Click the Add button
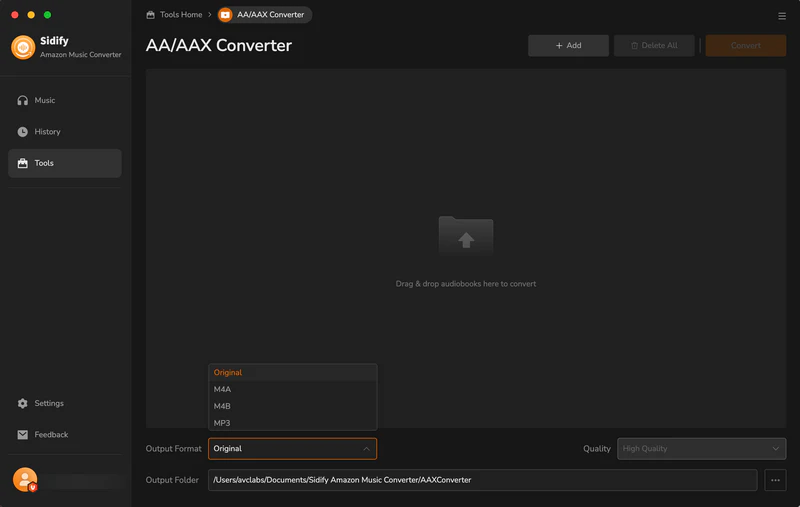This screenshot has height=507, width=800. [x=568, y=45]
